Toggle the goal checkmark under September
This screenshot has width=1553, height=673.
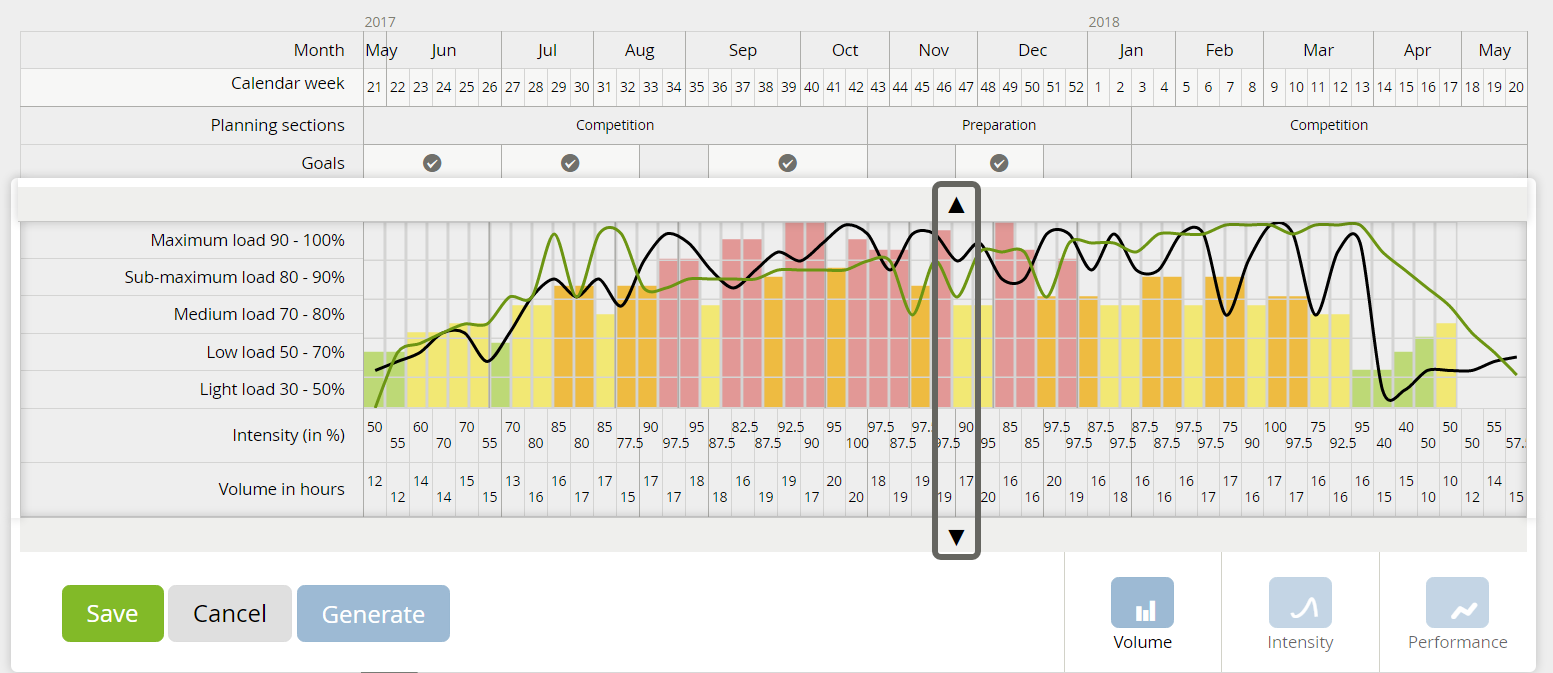coord(787,163)
